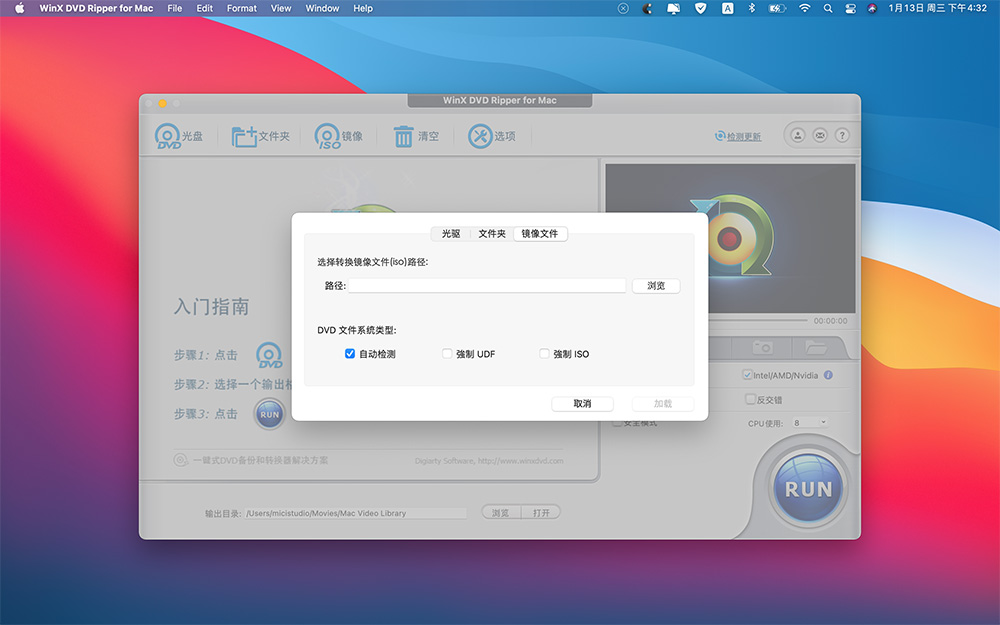Image resolution: width=1000 pixels, height=625 pixels.
Task: Switch to the 文件夹 tab in dialog
Action: point(492,233)
